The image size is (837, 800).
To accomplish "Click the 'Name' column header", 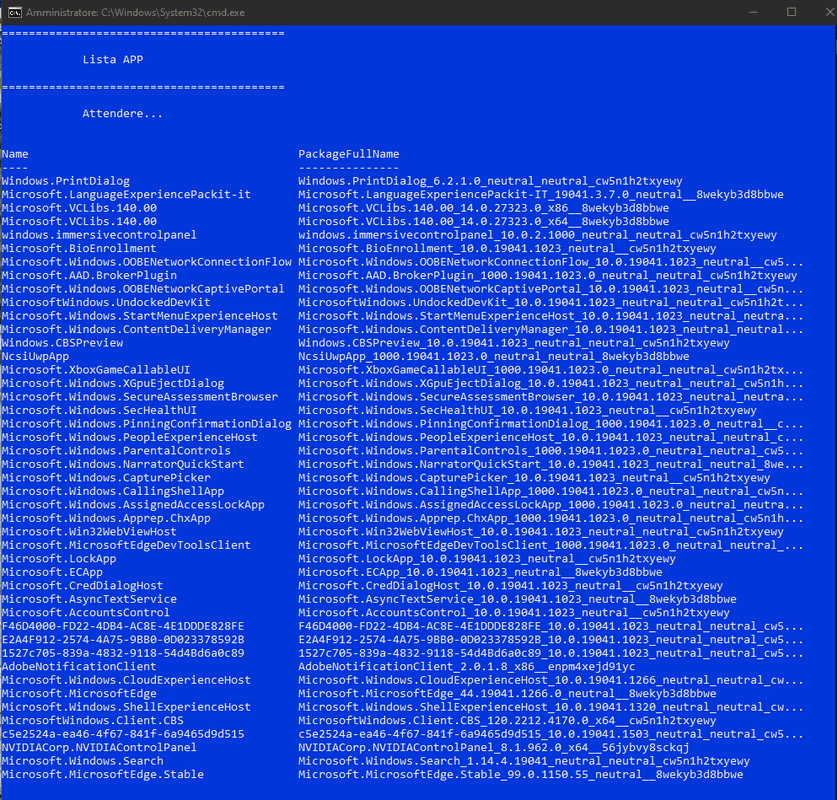I will tap(15, 154).
